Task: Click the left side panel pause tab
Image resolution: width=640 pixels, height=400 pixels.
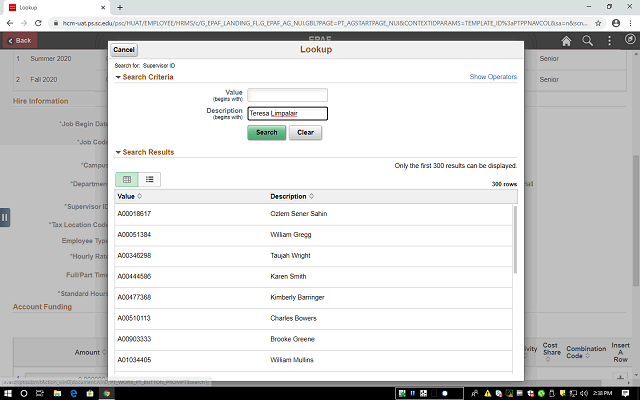Action: (x=4, y=217)
